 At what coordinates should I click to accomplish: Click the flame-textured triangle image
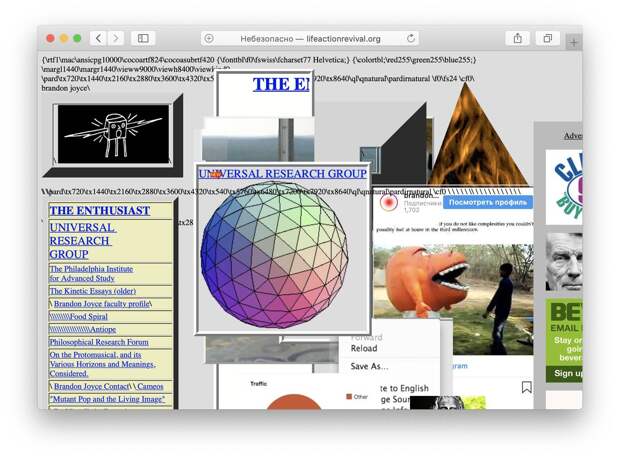(x=478, y=134)
